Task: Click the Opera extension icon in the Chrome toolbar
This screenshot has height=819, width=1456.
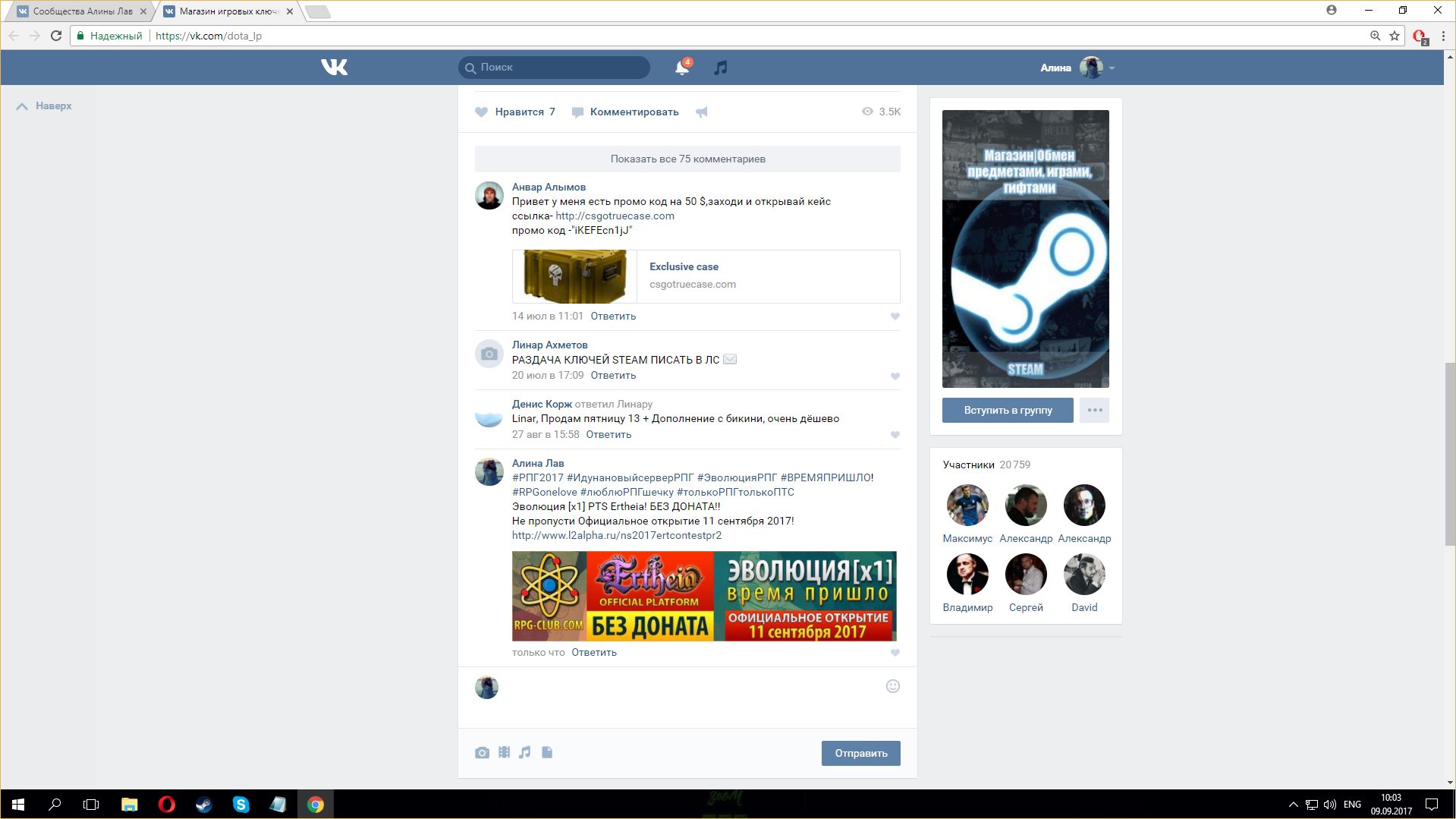Action: (1420, 36)
